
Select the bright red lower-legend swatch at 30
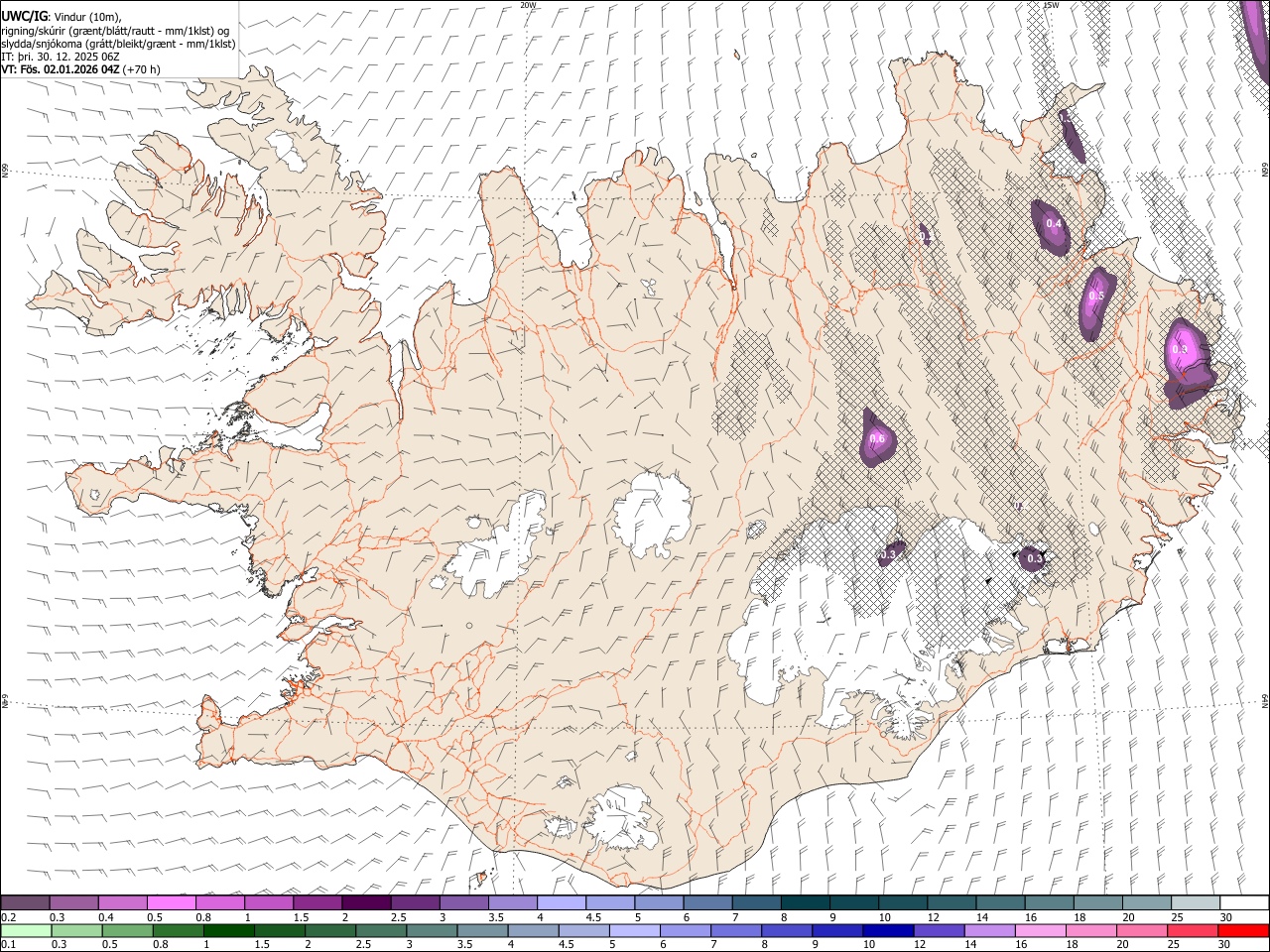click(1242, 930)
